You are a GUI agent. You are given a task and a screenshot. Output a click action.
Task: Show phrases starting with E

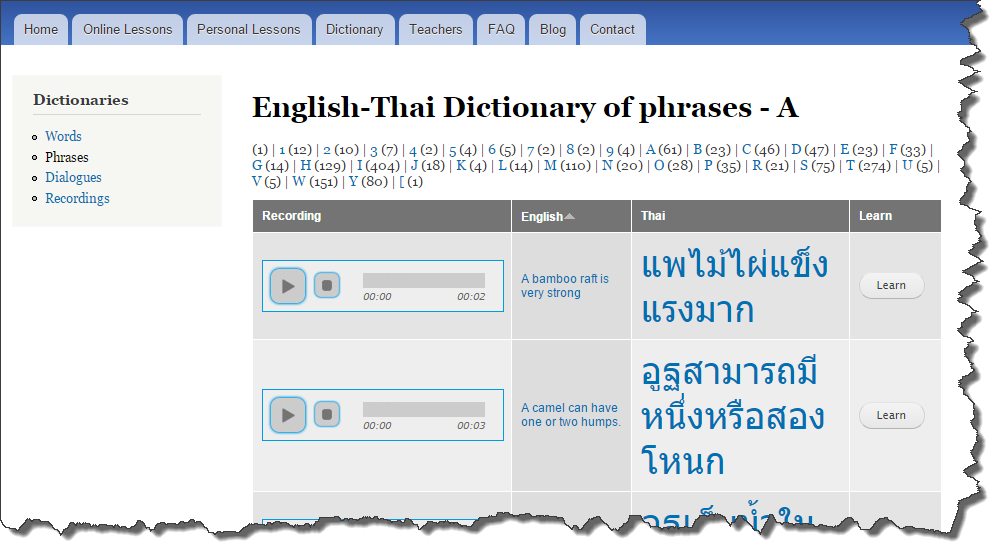pos(845,150)
